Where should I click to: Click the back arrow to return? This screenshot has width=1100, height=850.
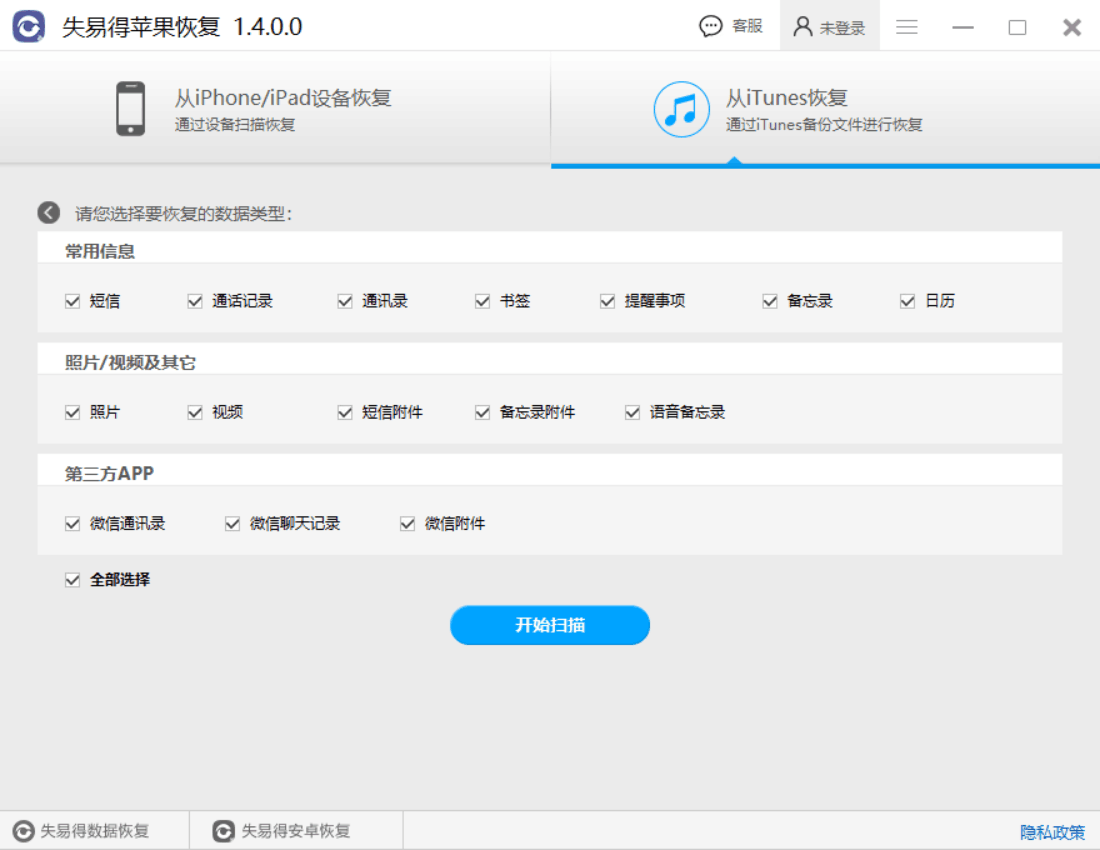coord(47,211)
